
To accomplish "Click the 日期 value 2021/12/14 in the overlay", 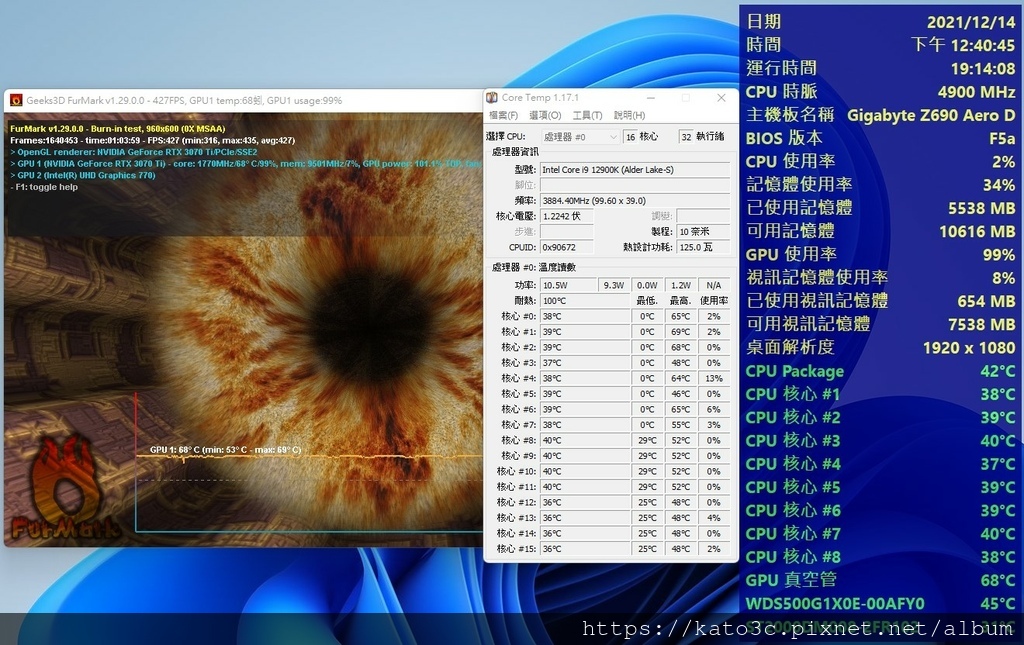I will coord(971,22).
